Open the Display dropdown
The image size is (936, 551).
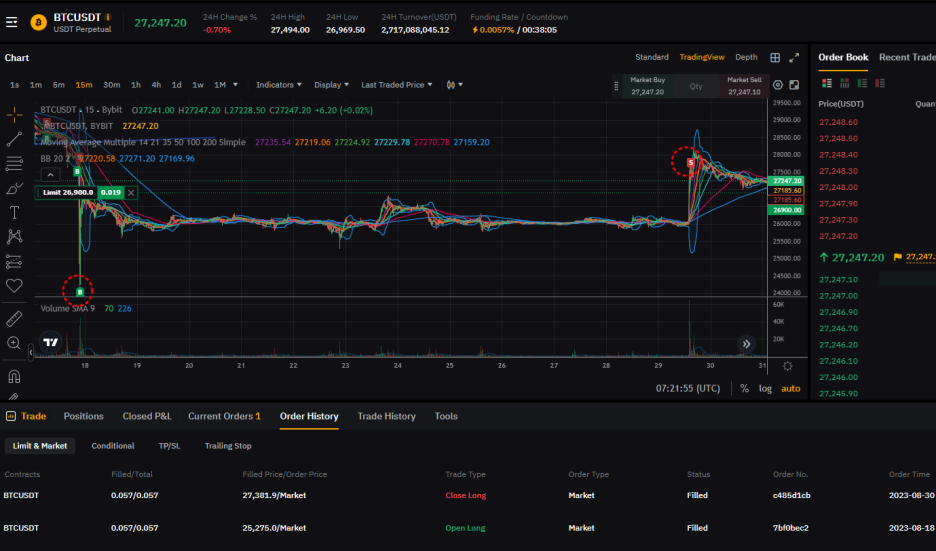pos(331,85)
